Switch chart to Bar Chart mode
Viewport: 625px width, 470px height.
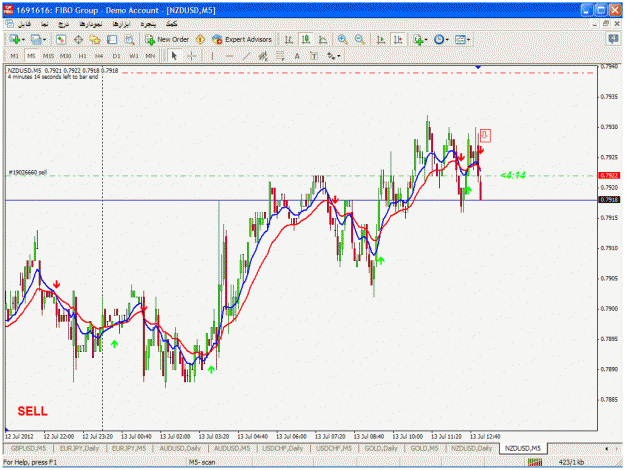point(289,39)
